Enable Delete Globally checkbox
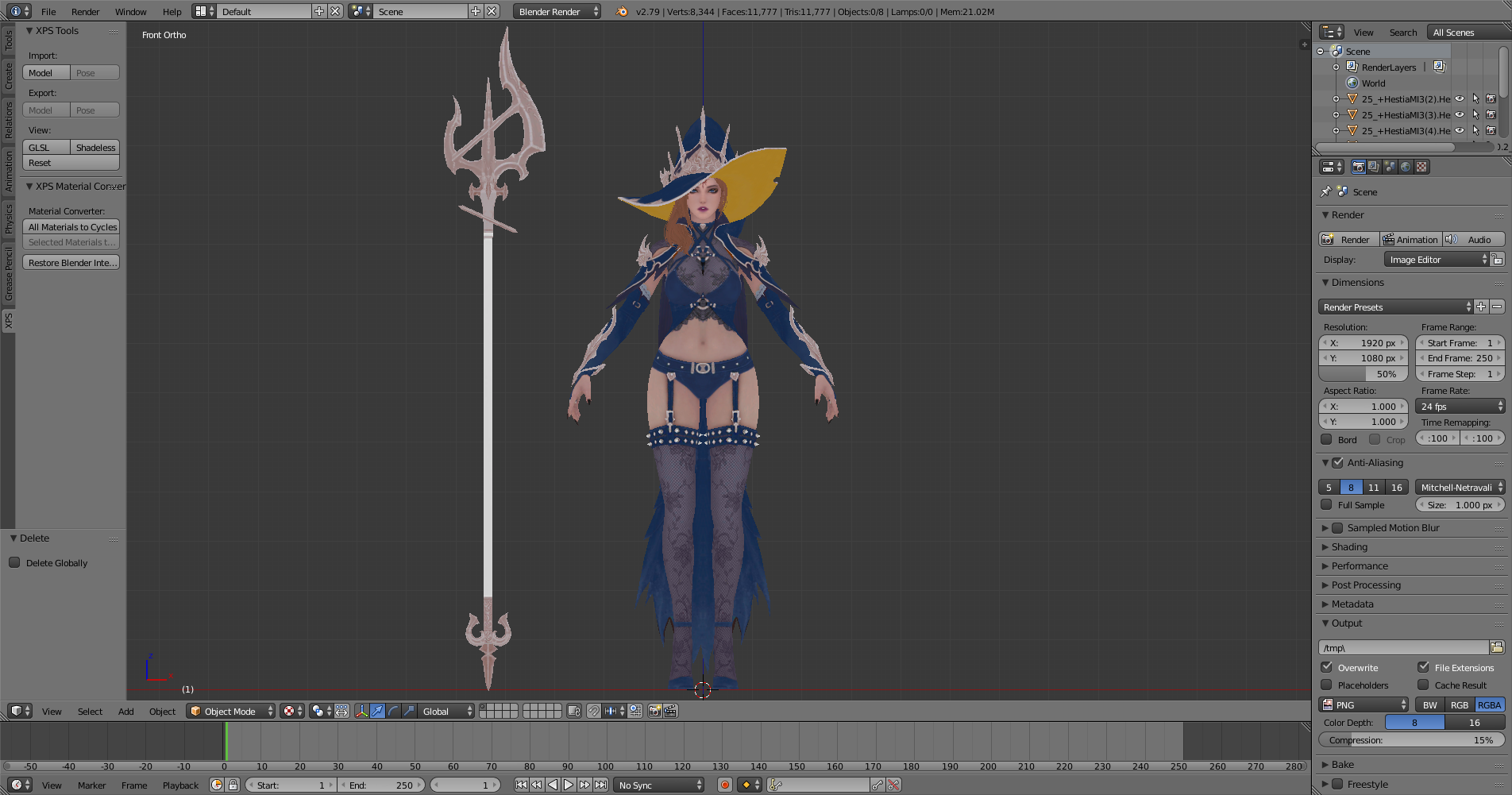 tap(14, 562)
